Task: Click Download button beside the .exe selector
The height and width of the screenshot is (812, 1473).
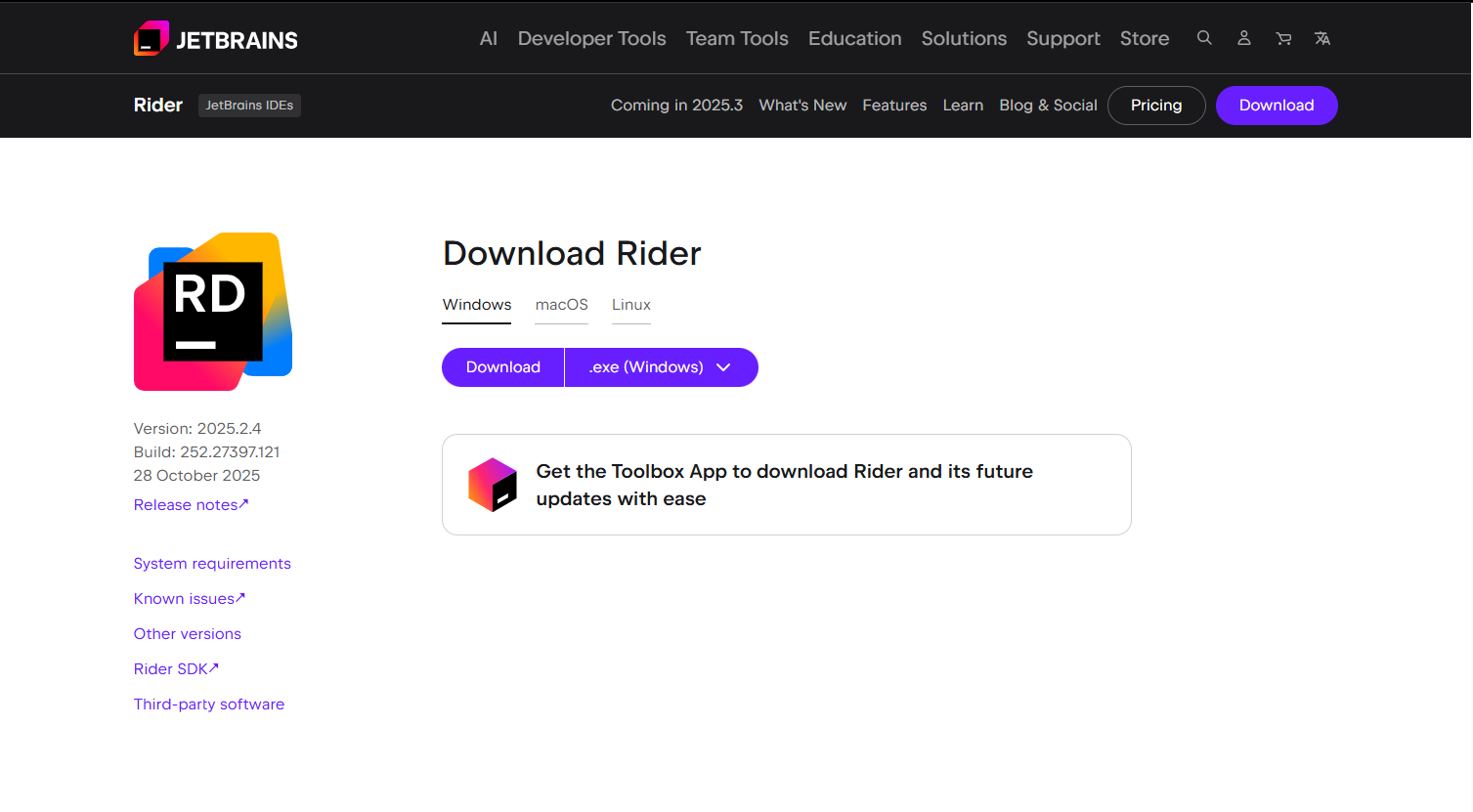Action: tap(502, 367)
